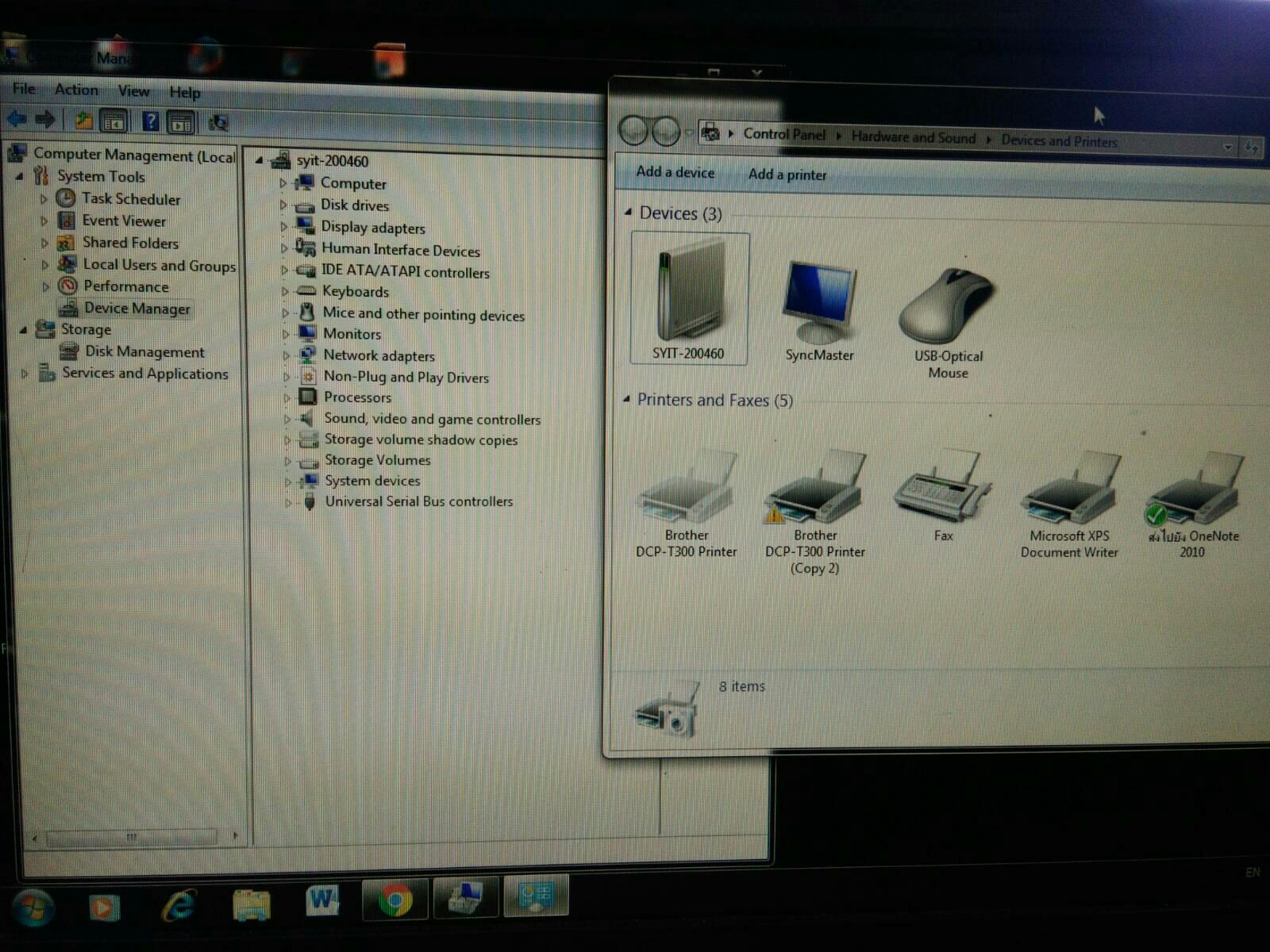
Task: Open the Action menu
Action: (x=76, y=90)
